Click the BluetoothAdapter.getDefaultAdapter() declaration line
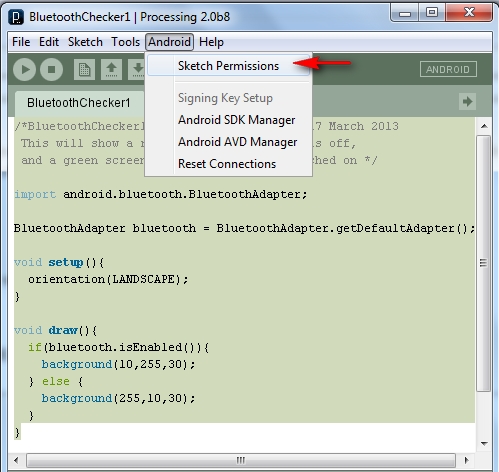499x472 pixels. point(244,228)
